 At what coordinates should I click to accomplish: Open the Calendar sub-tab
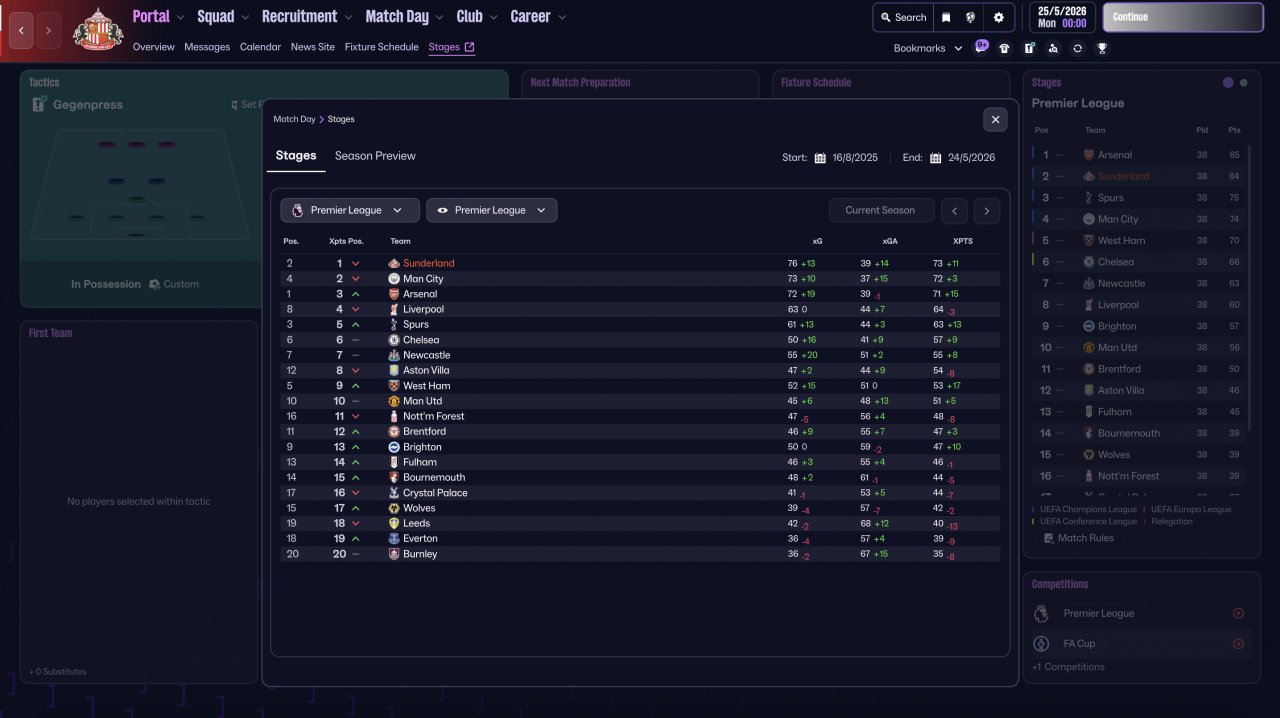[x=260, y=47]
